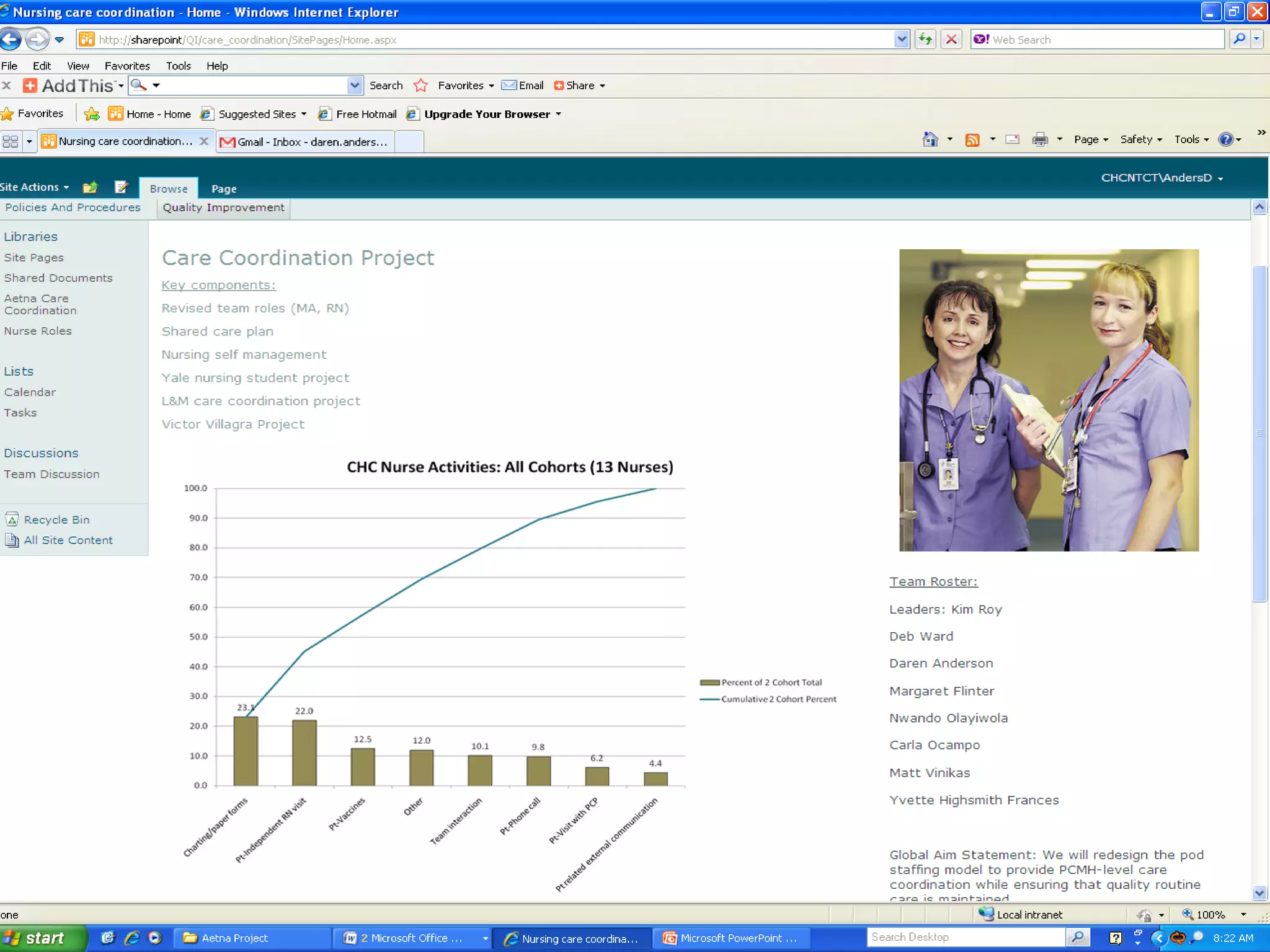Click the page vertical scrollbar down arrow
1270x952 pixels.
pyautogui.click(x=1259, y=893)
